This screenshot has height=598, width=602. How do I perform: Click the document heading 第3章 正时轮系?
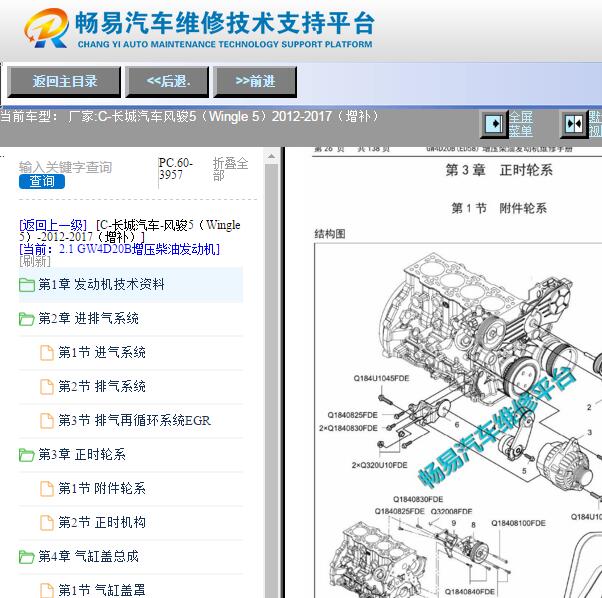coord(499,170)
